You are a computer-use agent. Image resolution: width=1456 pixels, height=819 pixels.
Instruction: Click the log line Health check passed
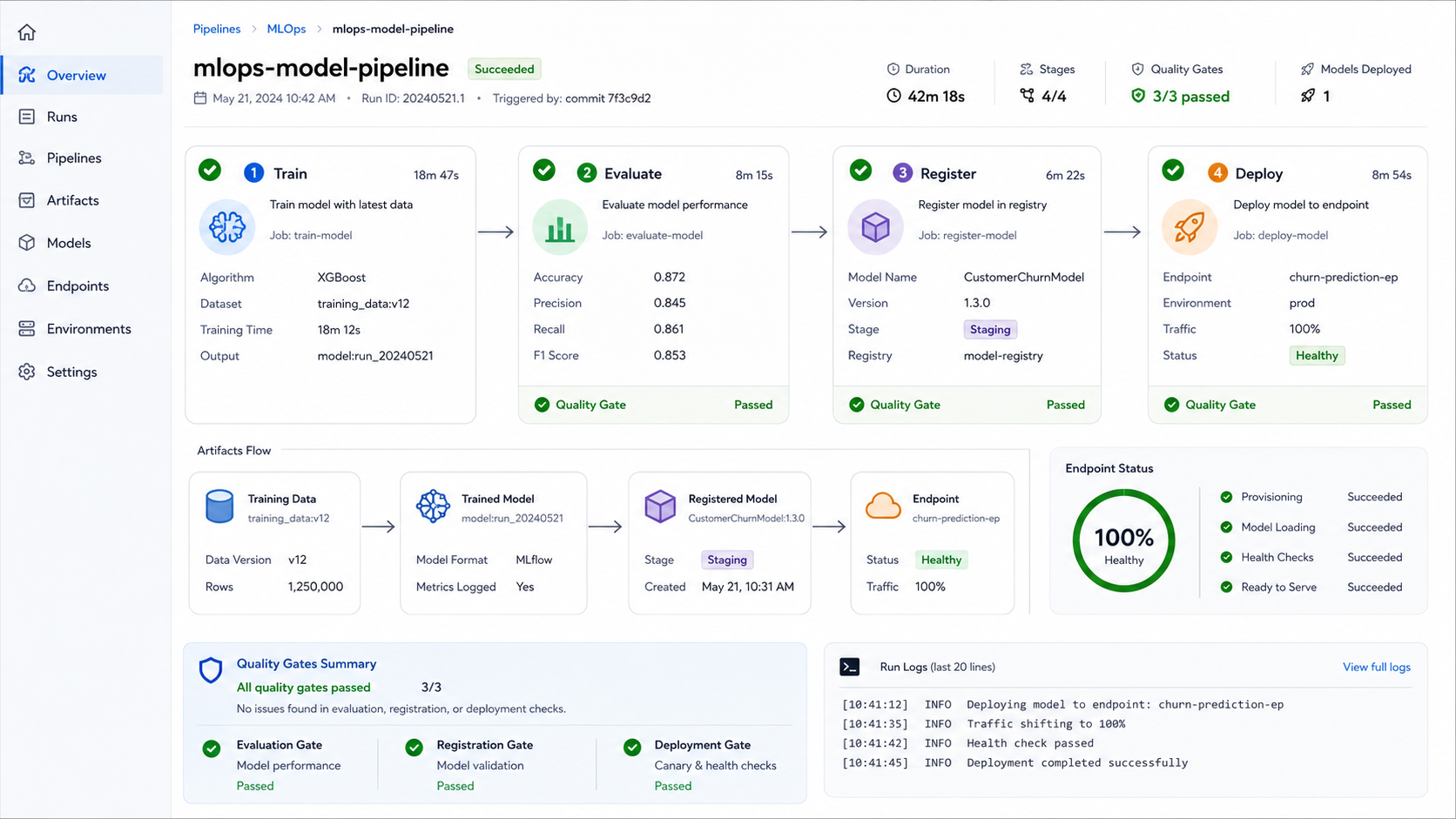pos(1030,743)
